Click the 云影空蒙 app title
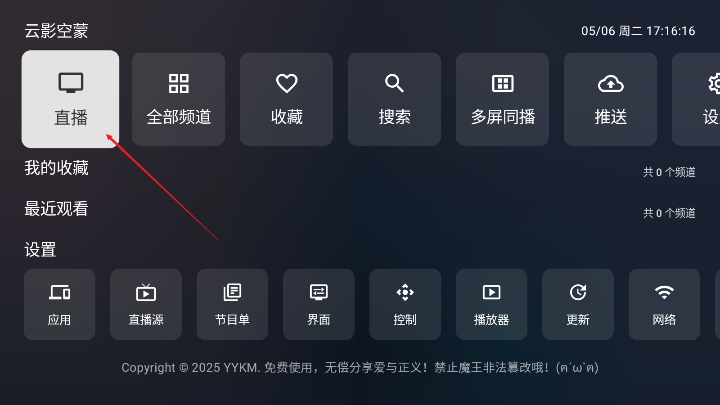The image size is (720, 405). (56, 31)
